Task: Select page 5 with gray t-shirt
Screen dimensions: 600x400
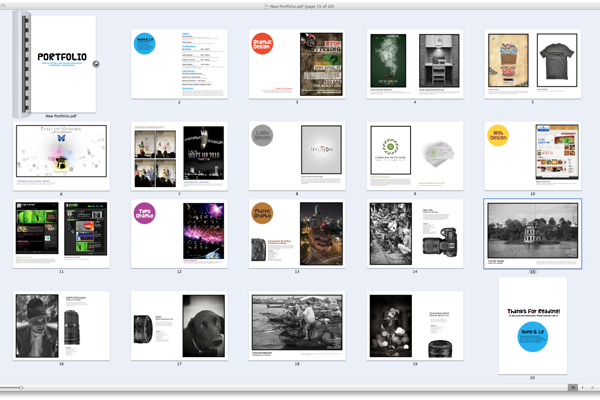Action: pos(533,64)
